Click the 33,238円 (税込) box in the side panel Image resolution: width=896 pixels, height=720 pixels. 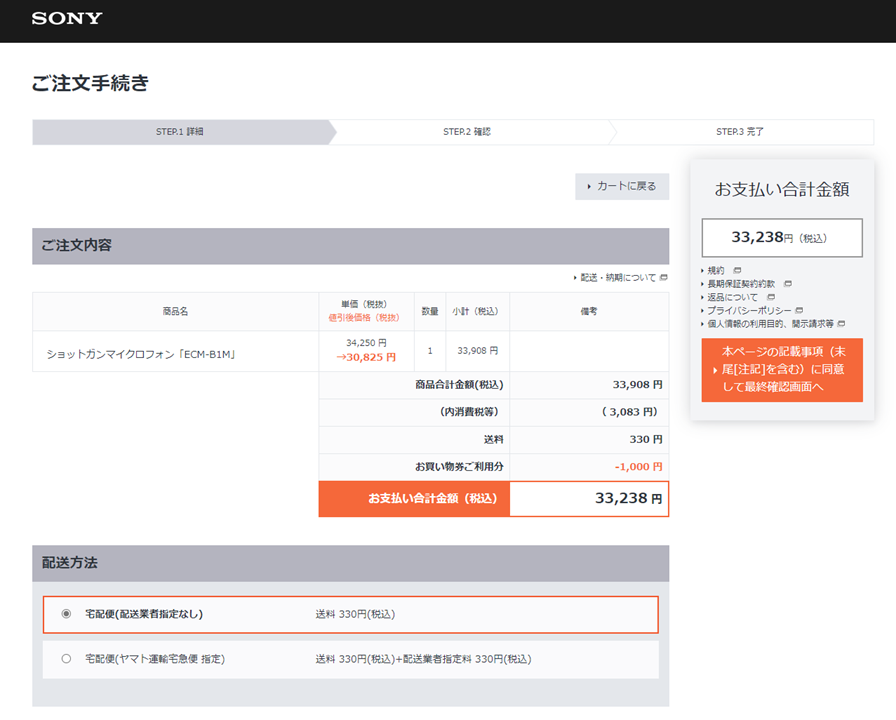(x=782, y=238)
